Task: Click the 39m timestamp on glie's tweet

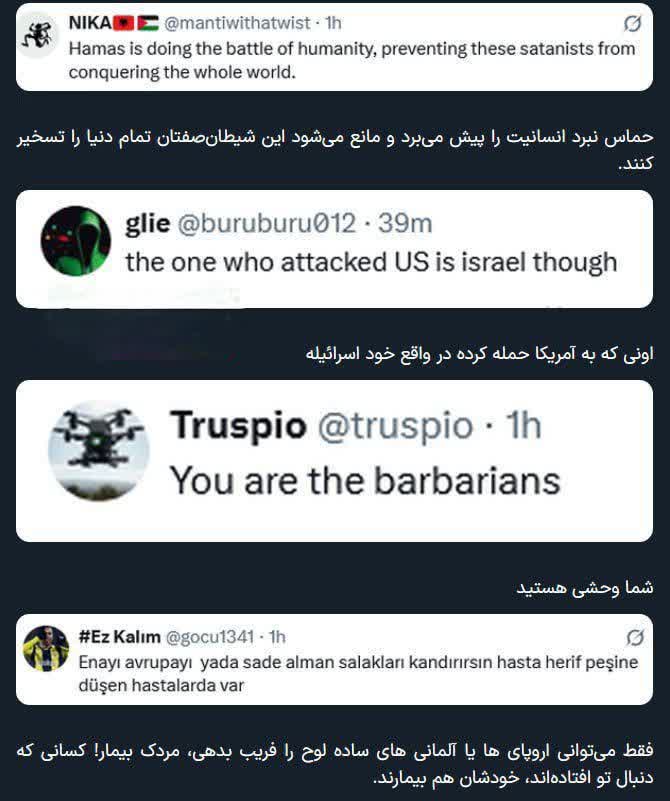Action: coord(405,223)
